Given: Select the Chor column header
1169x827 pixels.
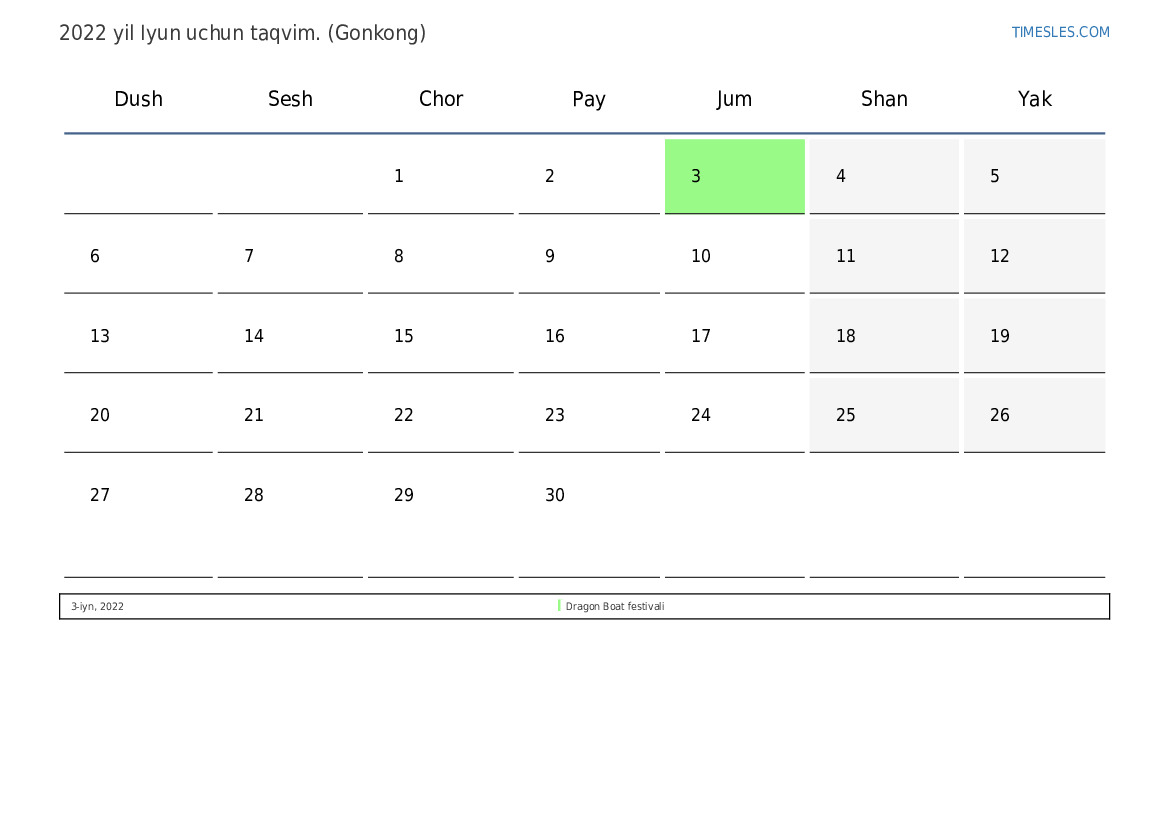Looking at the screenshot, I should 441,99.
